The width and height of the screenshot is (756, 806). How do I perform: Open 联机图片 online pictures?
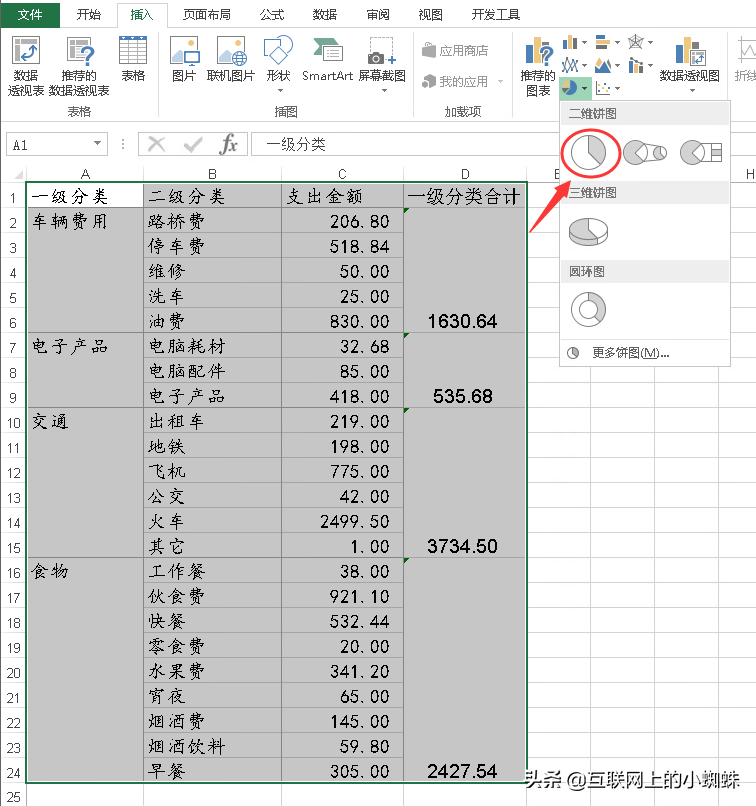tap(231, 59)
